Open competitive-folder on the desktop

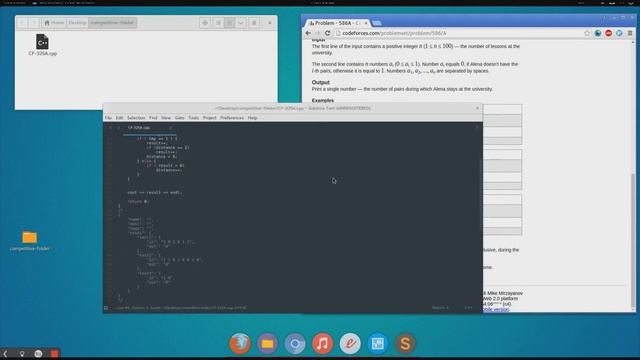click(29, 240)
